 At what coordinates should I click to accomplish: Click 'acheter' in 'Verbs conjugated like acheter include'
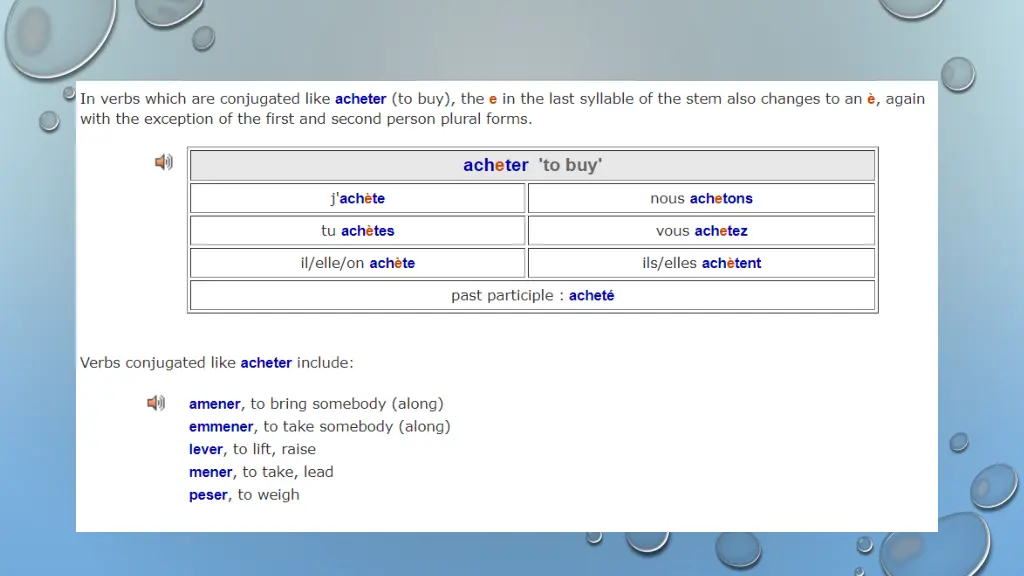tap(266, 362)
